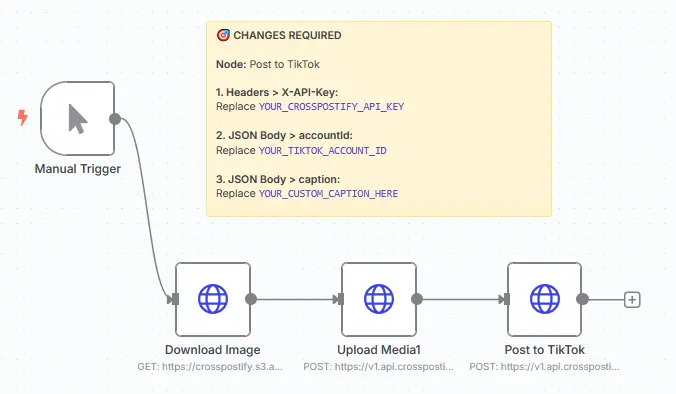Select the Download Image node label
The height and width of the screenshot is (394, 676).
click(x=213, y=350)
